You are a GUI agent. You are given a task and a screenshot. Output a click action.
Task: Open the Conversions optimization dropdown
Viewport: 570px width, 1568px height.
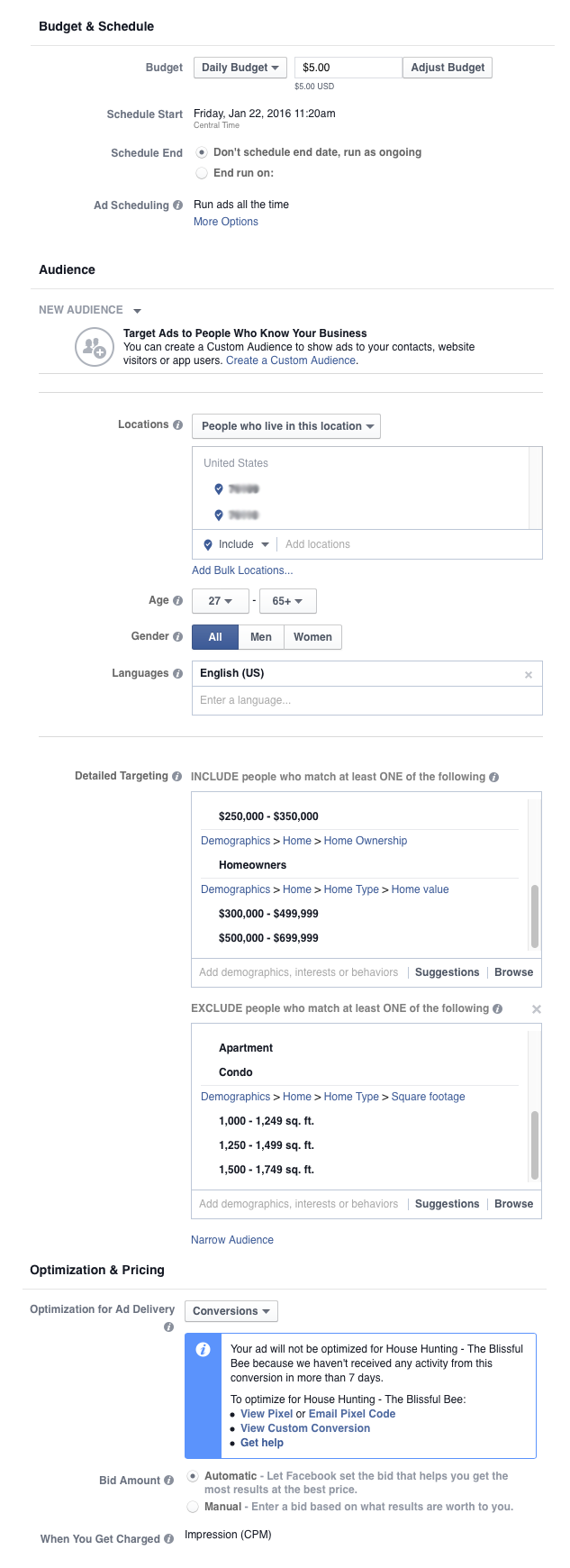tap(231, 1311)
